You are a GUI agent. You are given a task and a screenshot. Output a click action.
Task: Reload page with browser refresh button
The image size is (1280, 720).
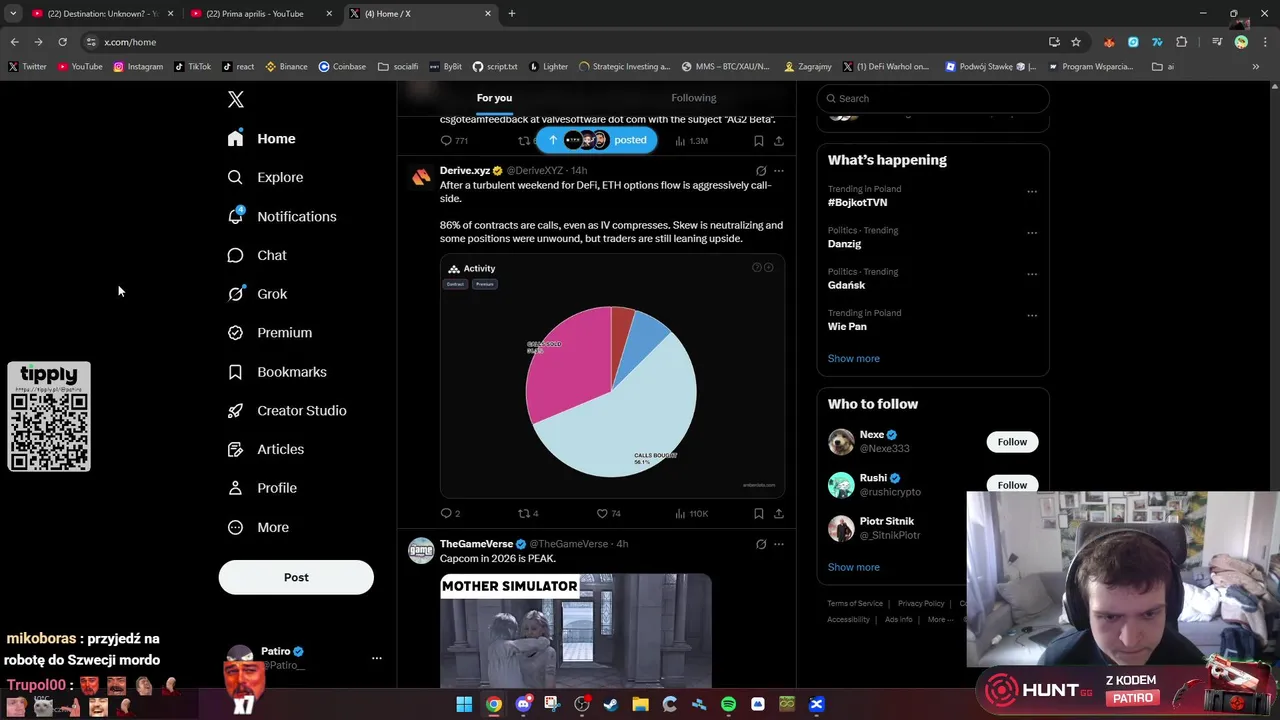pyautogui.click(x=62, y=42)
